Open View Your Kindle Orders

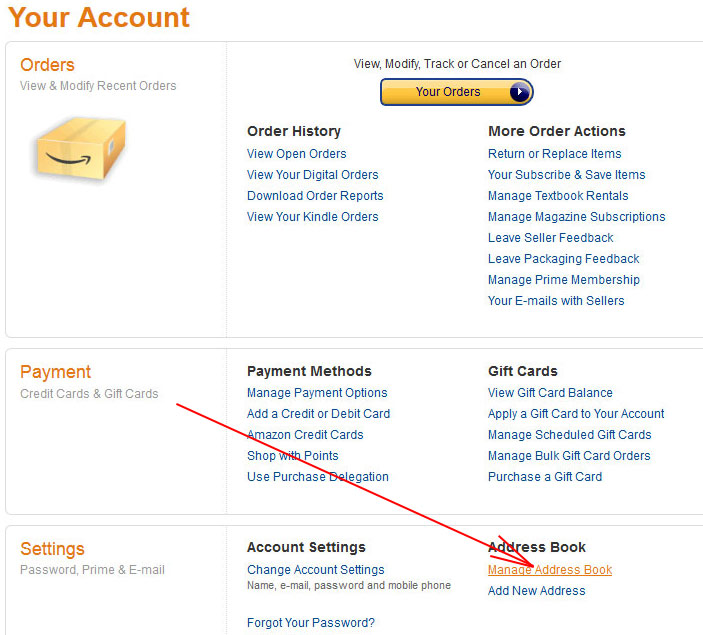(x=312, y=217)
